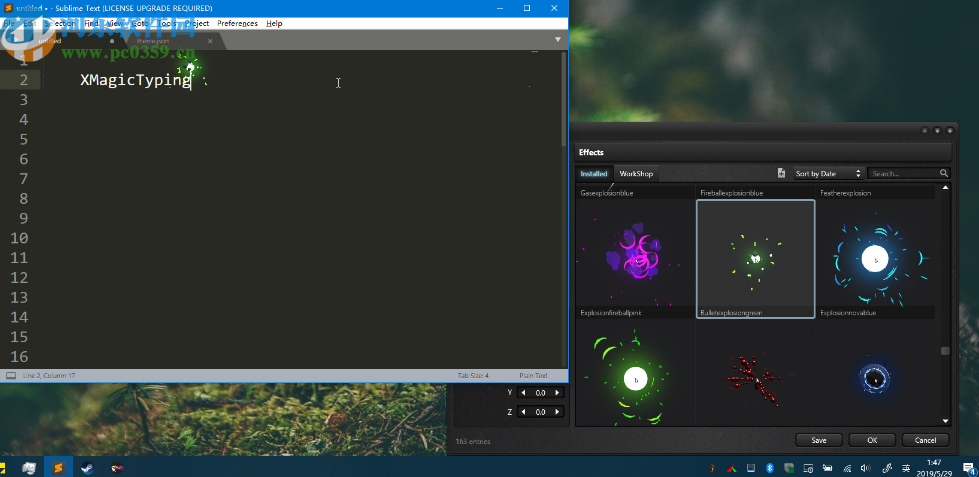
Task: Click the Effects panel title
Action: tap(591, 152)
